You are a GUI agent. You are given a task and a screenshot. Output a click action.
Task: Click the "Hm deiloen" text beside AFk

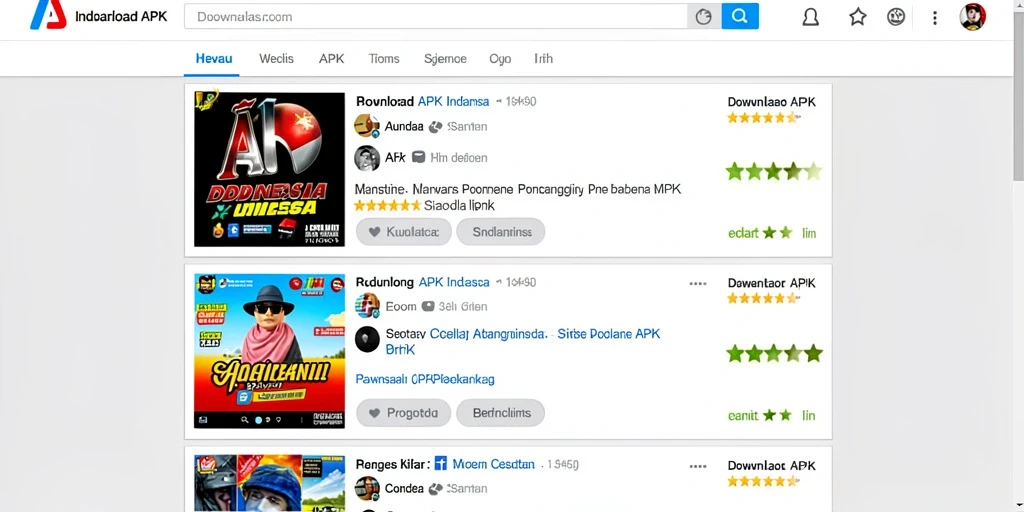pyautogui.click(x=459, y=158)
